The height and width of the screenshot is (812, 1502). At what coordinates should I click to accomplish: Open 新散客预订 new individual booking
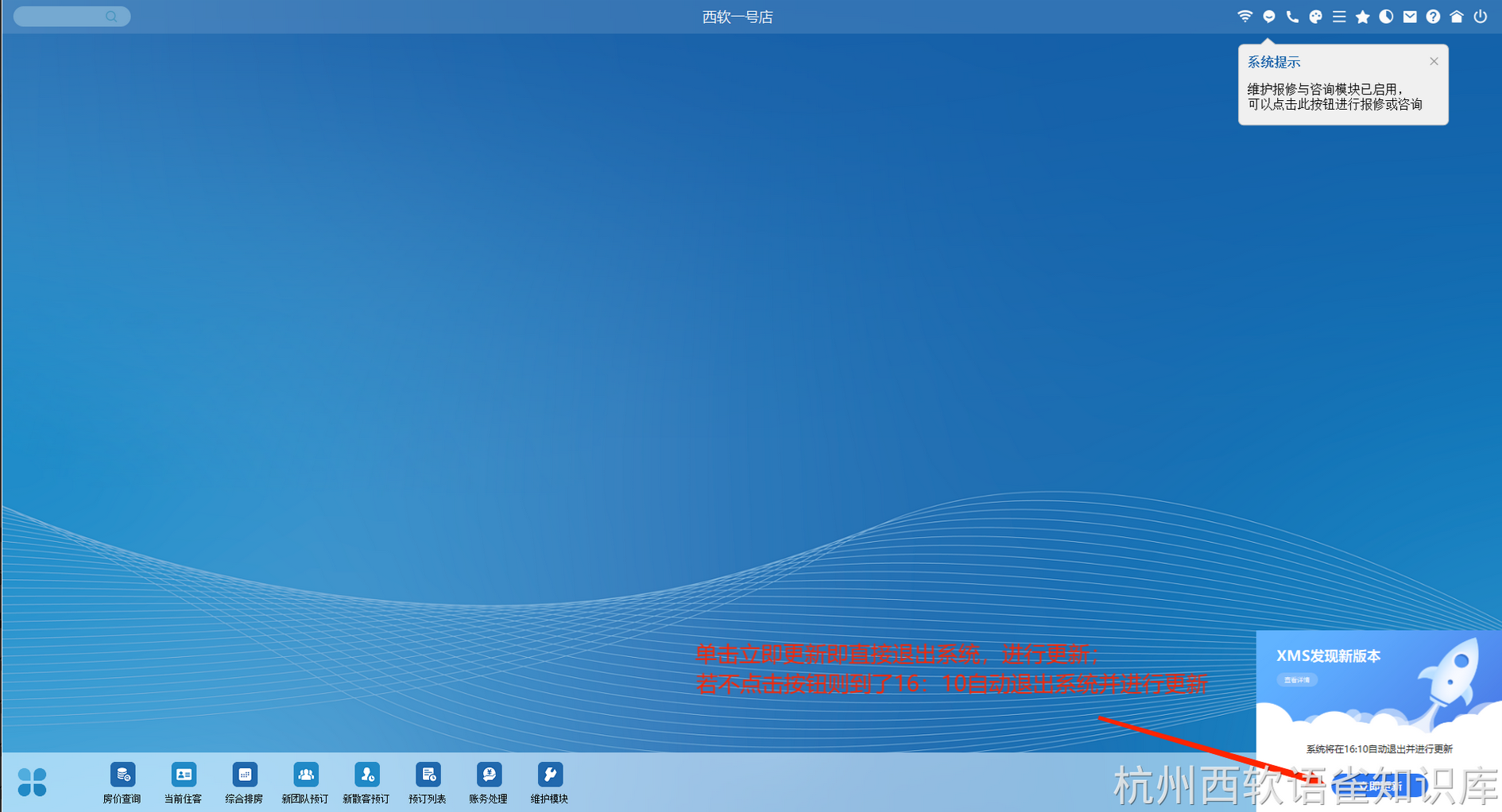pos(366,783)
